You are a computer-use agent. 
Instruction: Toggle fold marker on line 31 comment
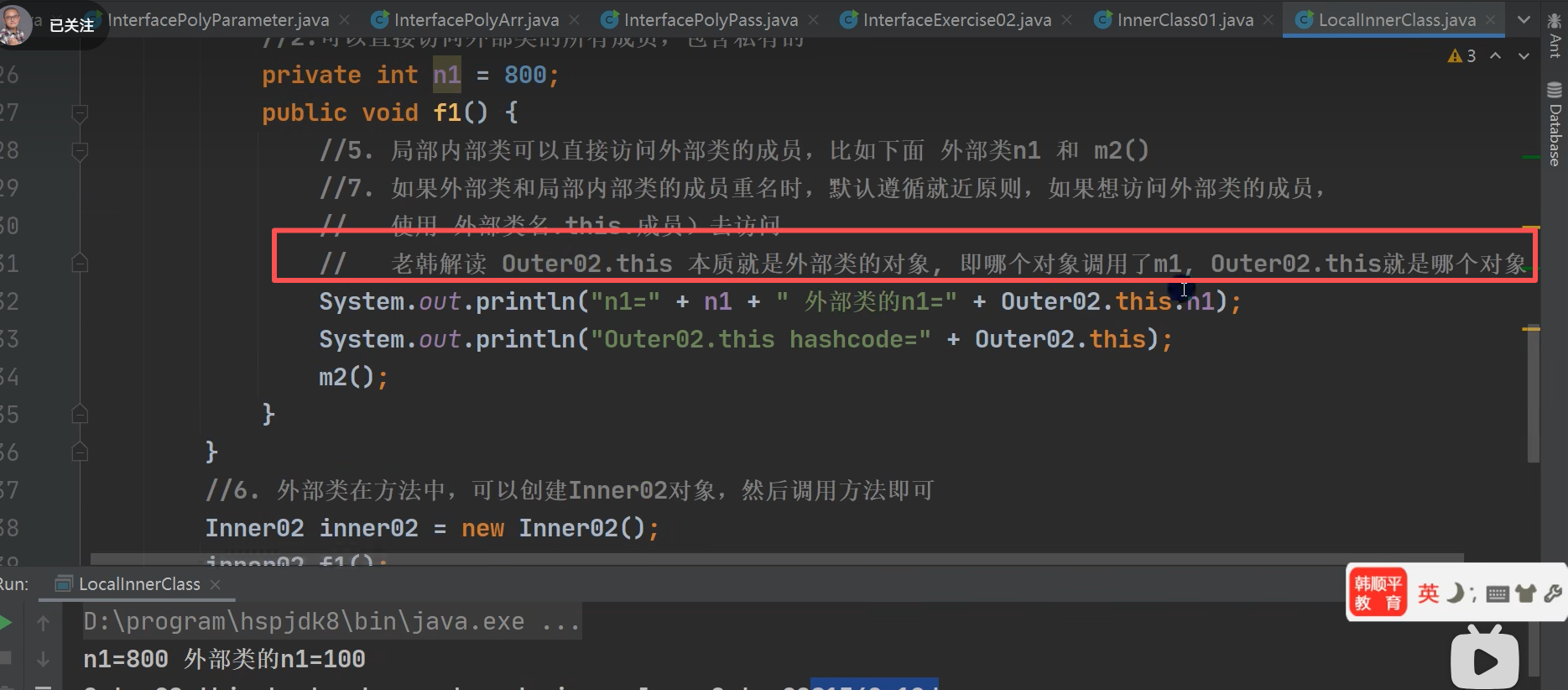[x=80, y=264]
